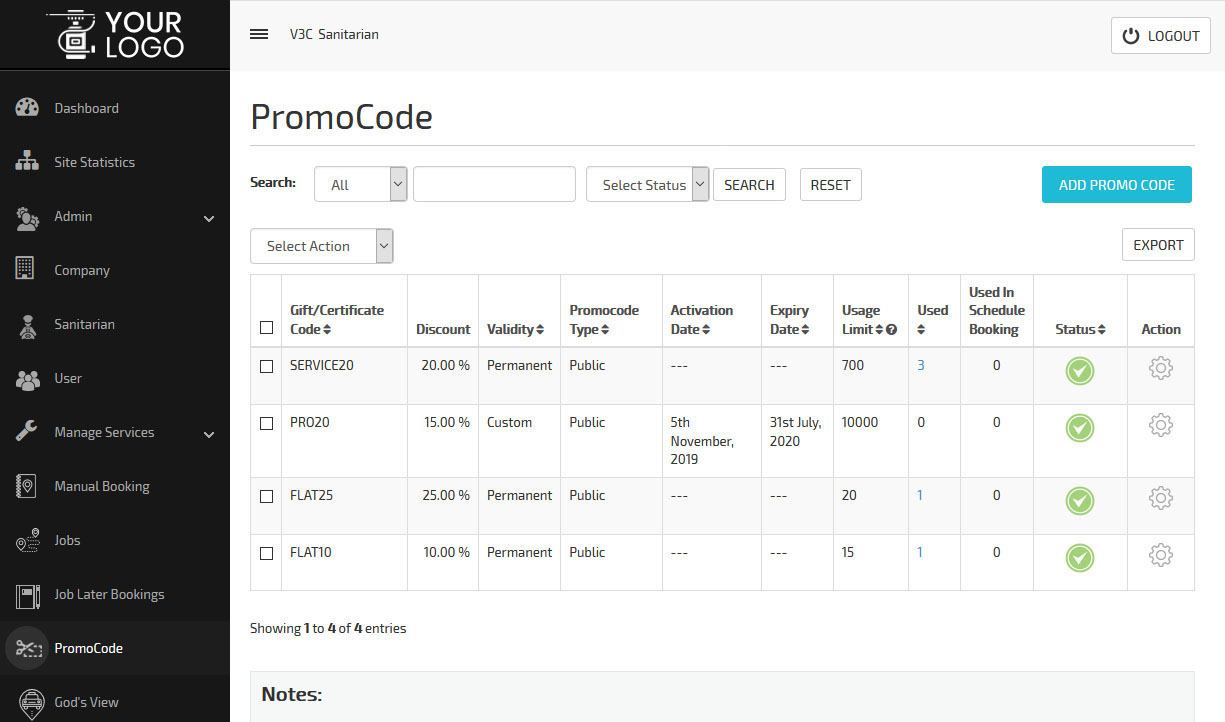The width and height of the screenshot is (1225, 722).
Task: Click the Dashboard gauge icon
Action: click(27, 108)
